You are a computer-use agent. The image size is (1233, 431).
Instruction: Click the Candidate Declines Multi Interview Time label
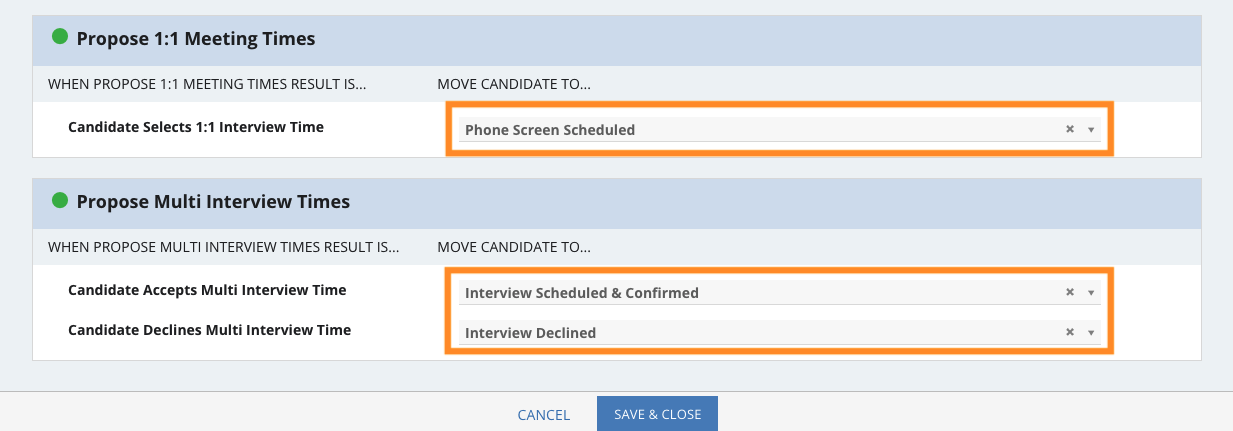pos(209,329)
